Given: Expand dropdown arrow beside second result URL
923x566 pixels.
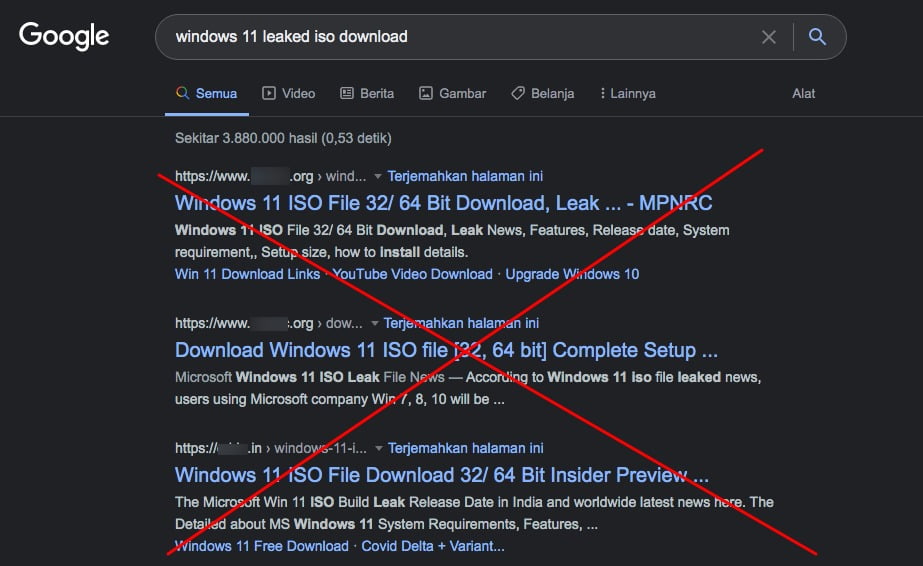Looking at the screenshot, I should click(x=374, y=324).
